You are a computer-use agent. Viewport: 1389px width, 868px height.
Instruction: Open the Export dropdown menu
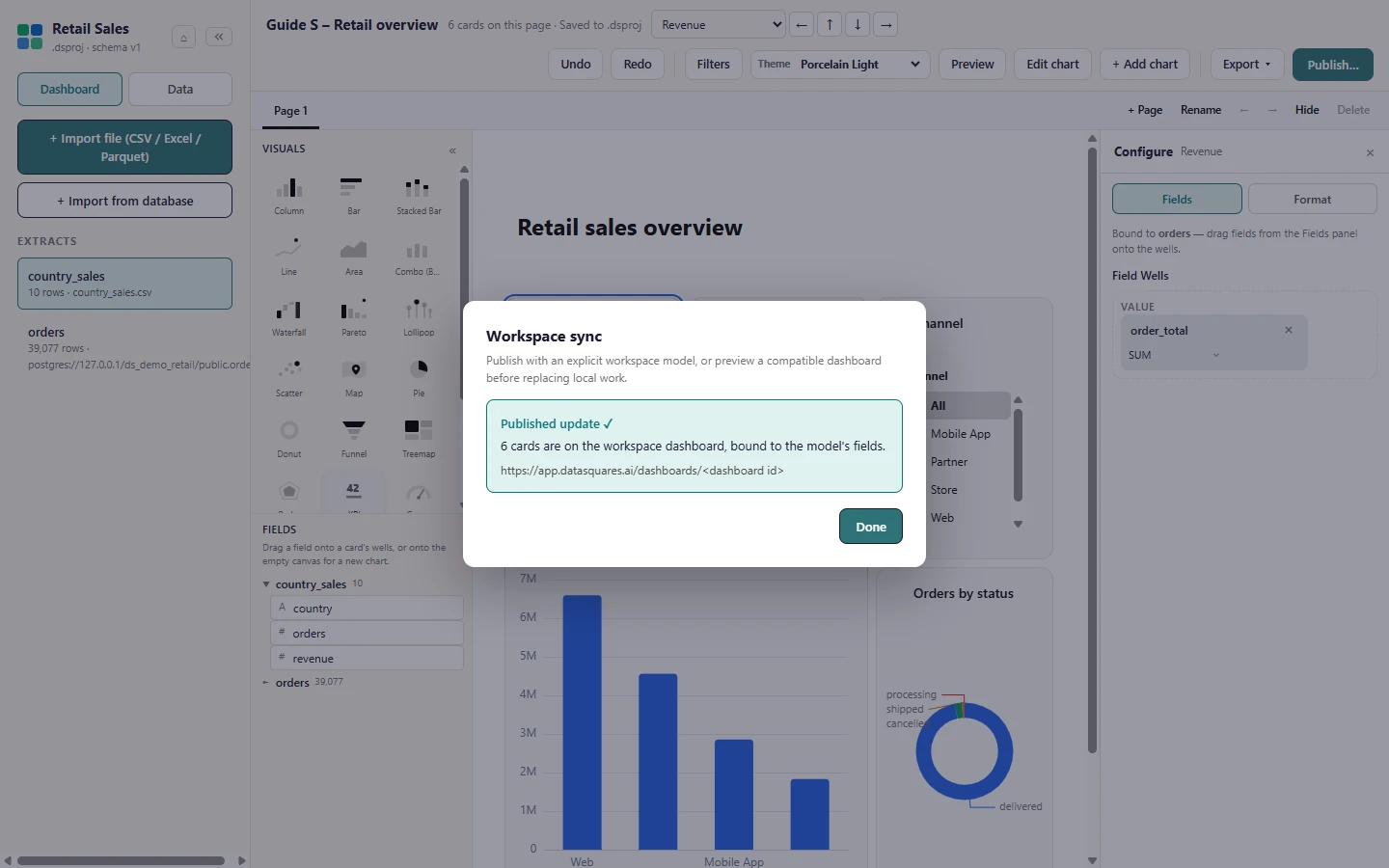tap(1247, 65)
